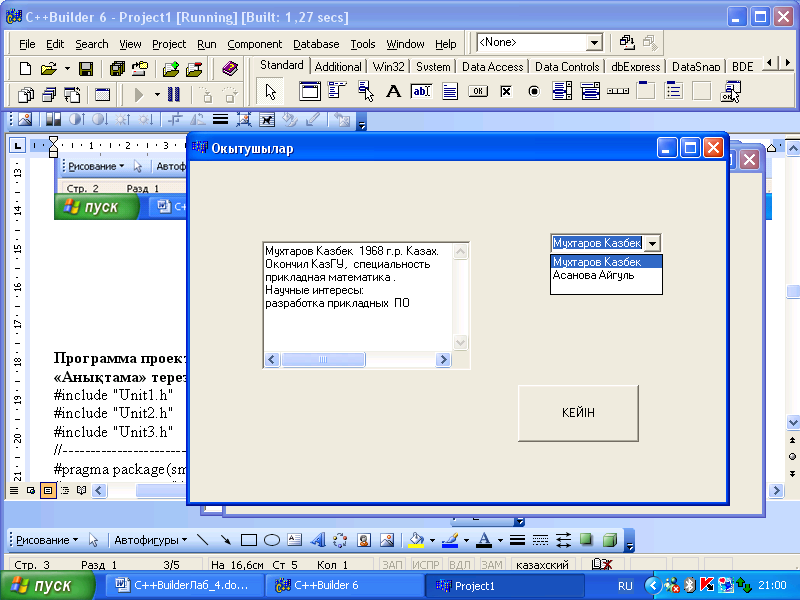Select the RadioButton component in palette
Viewport: 800px width, 600px height.
[x=534, y=92]
